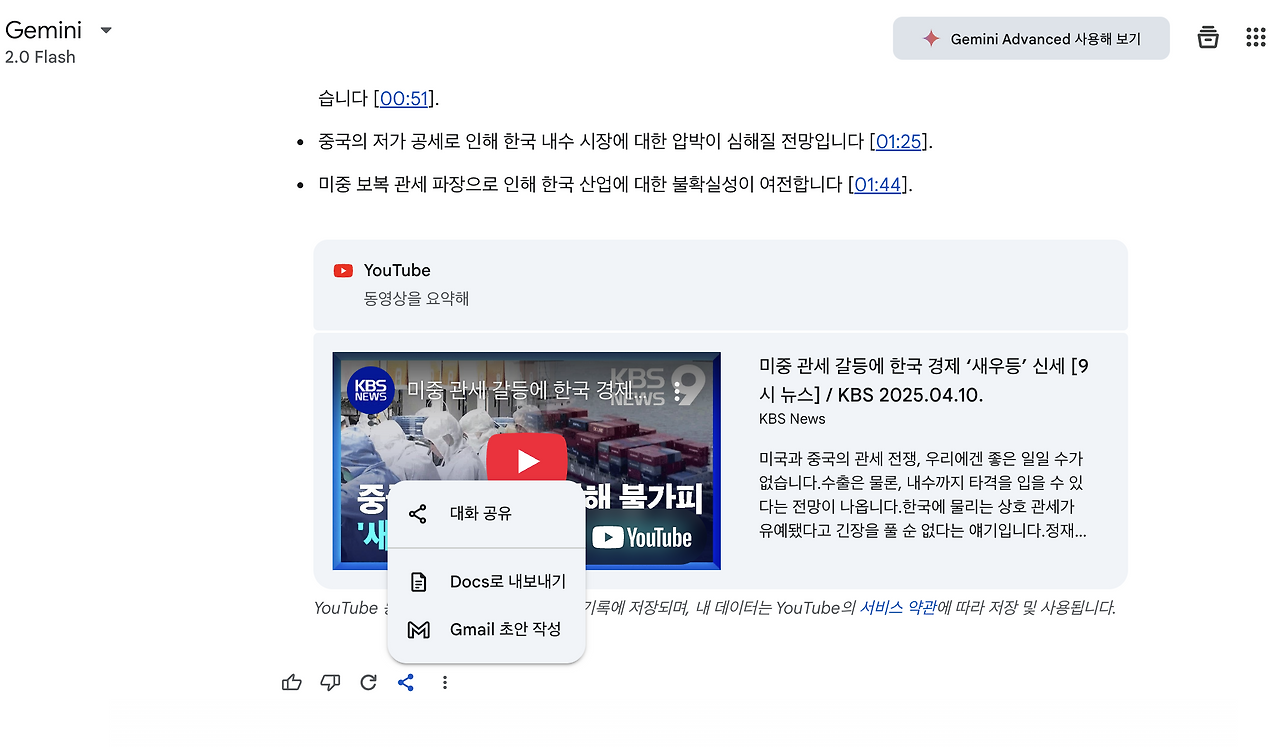Click the YouTube label in the card header

pyautogui.click(x=397, y=270)
